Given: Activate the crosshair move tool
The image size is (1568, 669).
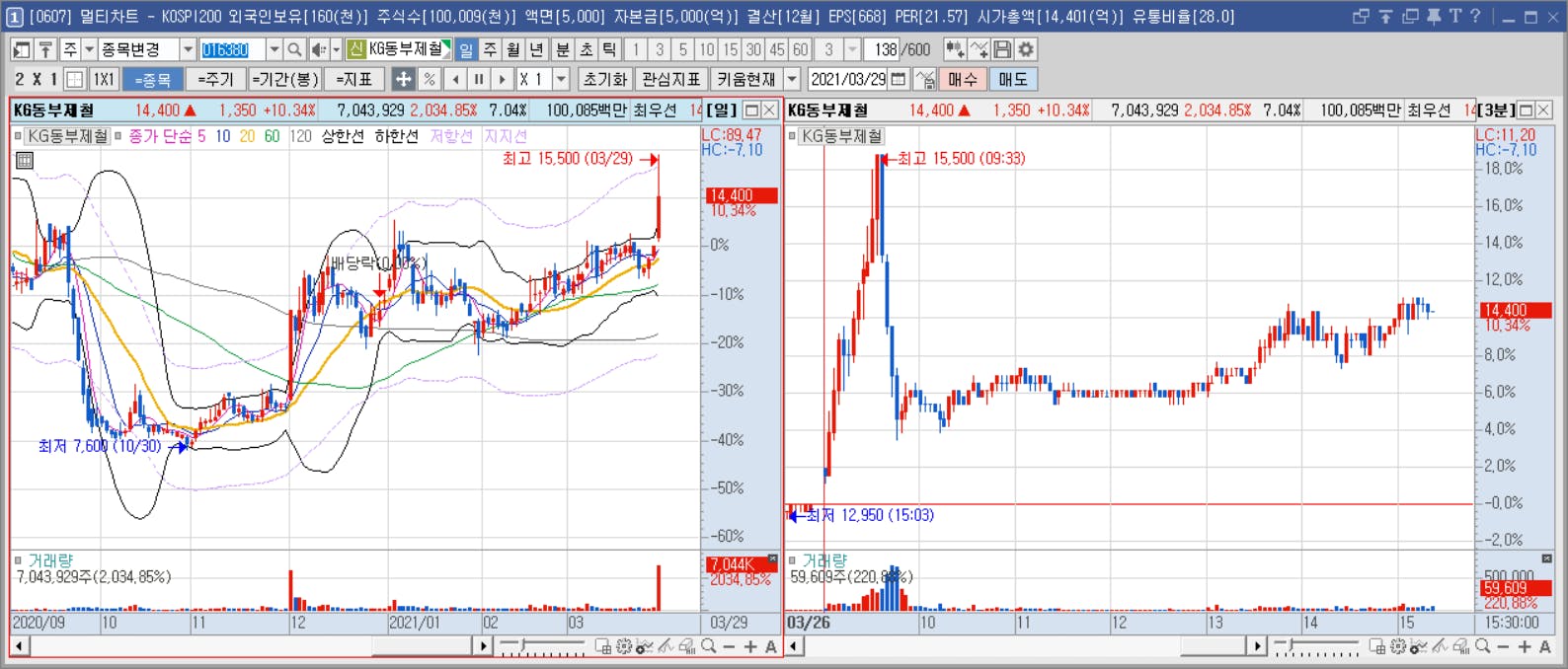Looking at the screenshot, I should point(403,79).
